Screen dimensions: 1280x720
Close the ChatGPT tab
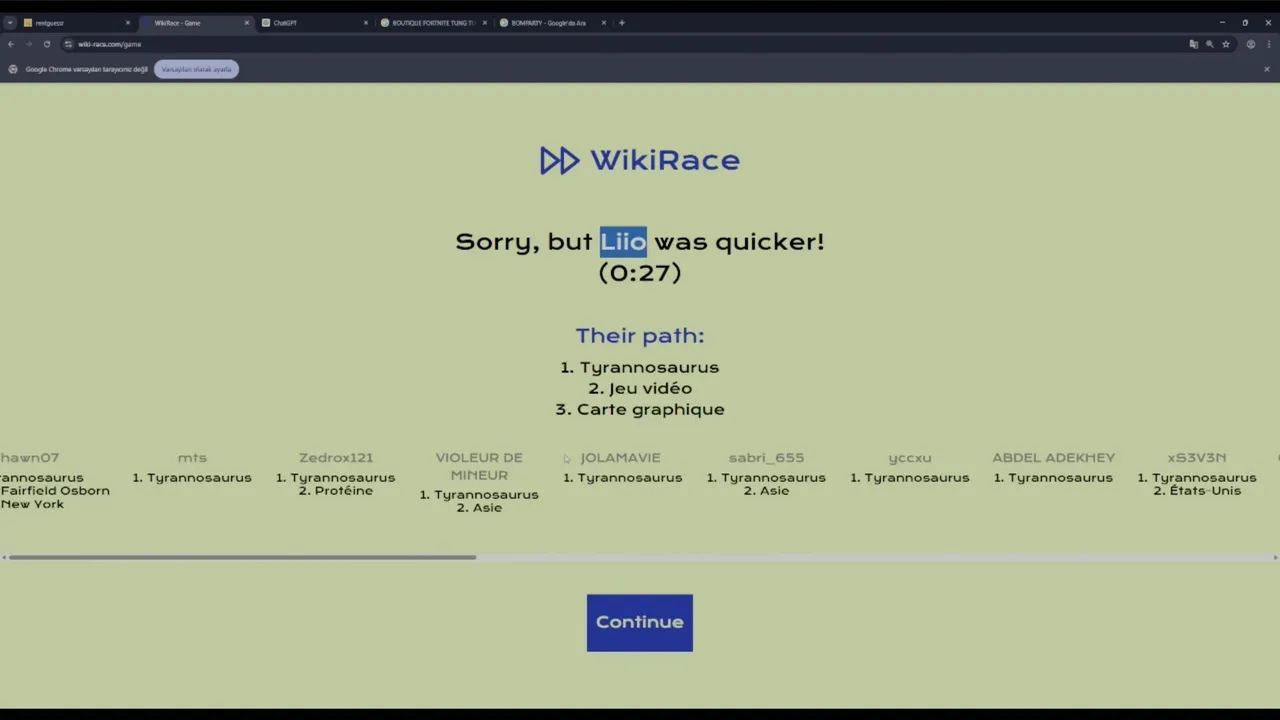pos(366,22)
